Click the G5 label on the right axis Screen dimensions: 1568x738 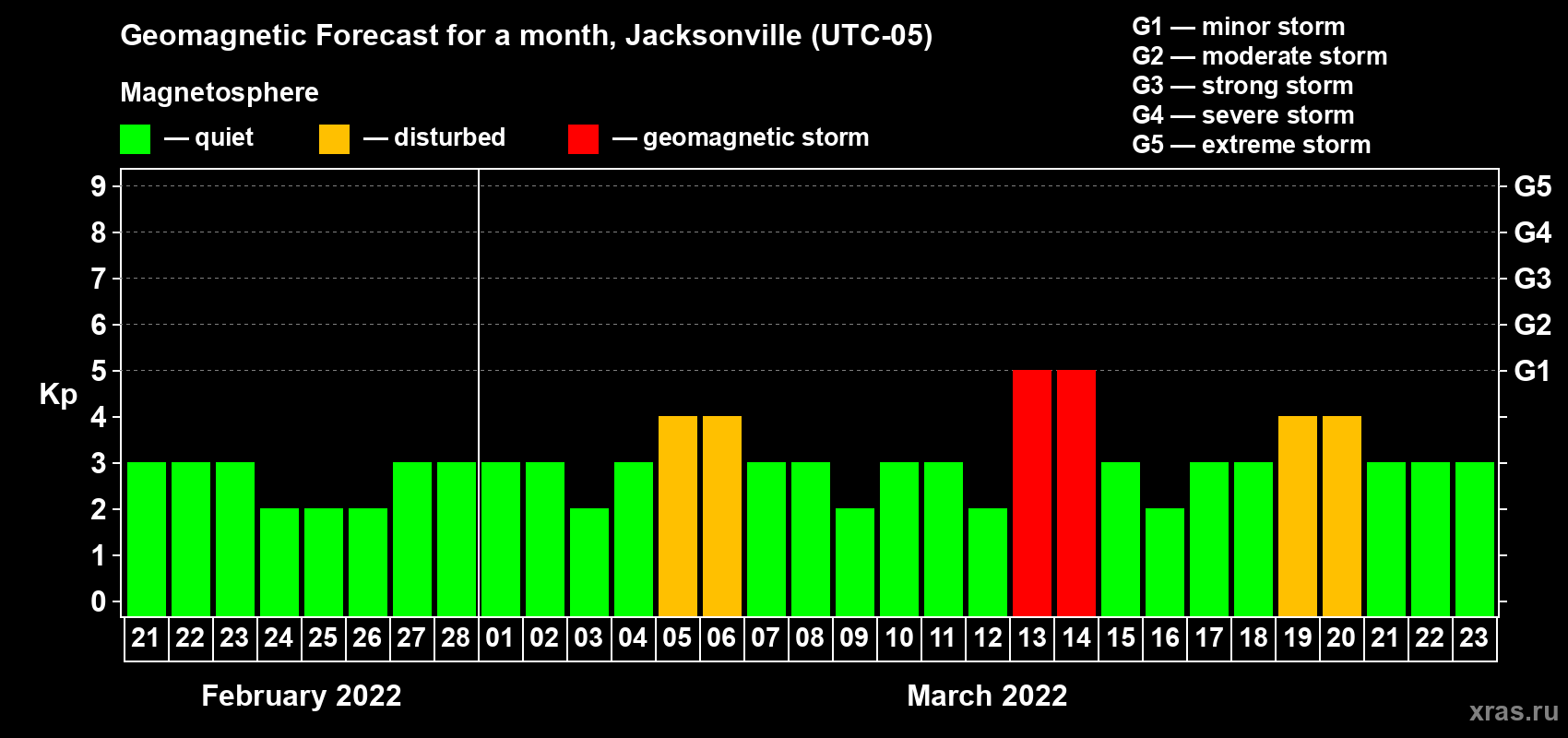(1532, 186)
